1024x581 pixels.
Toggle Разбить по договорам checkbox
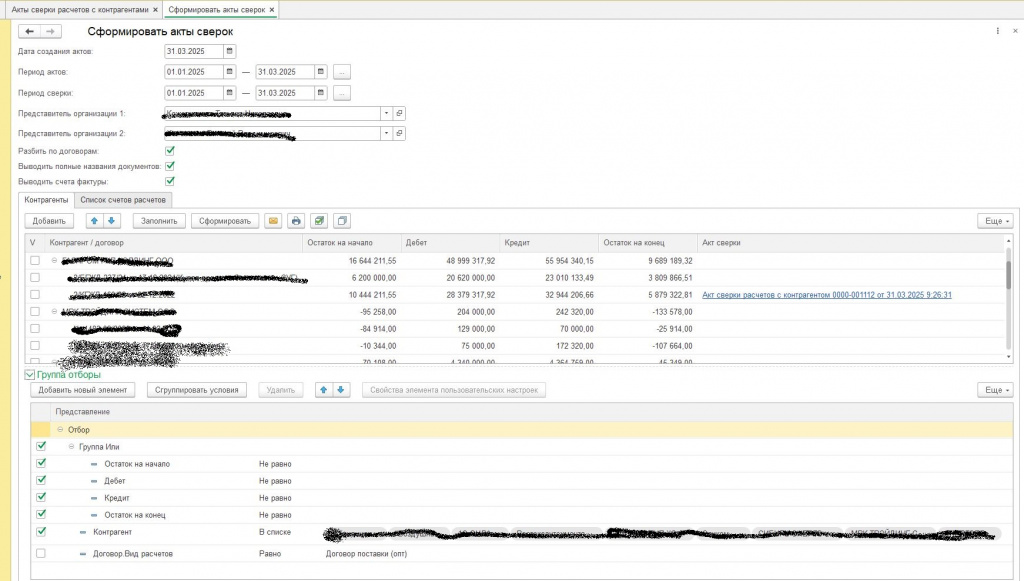click(x=170, y=150)
